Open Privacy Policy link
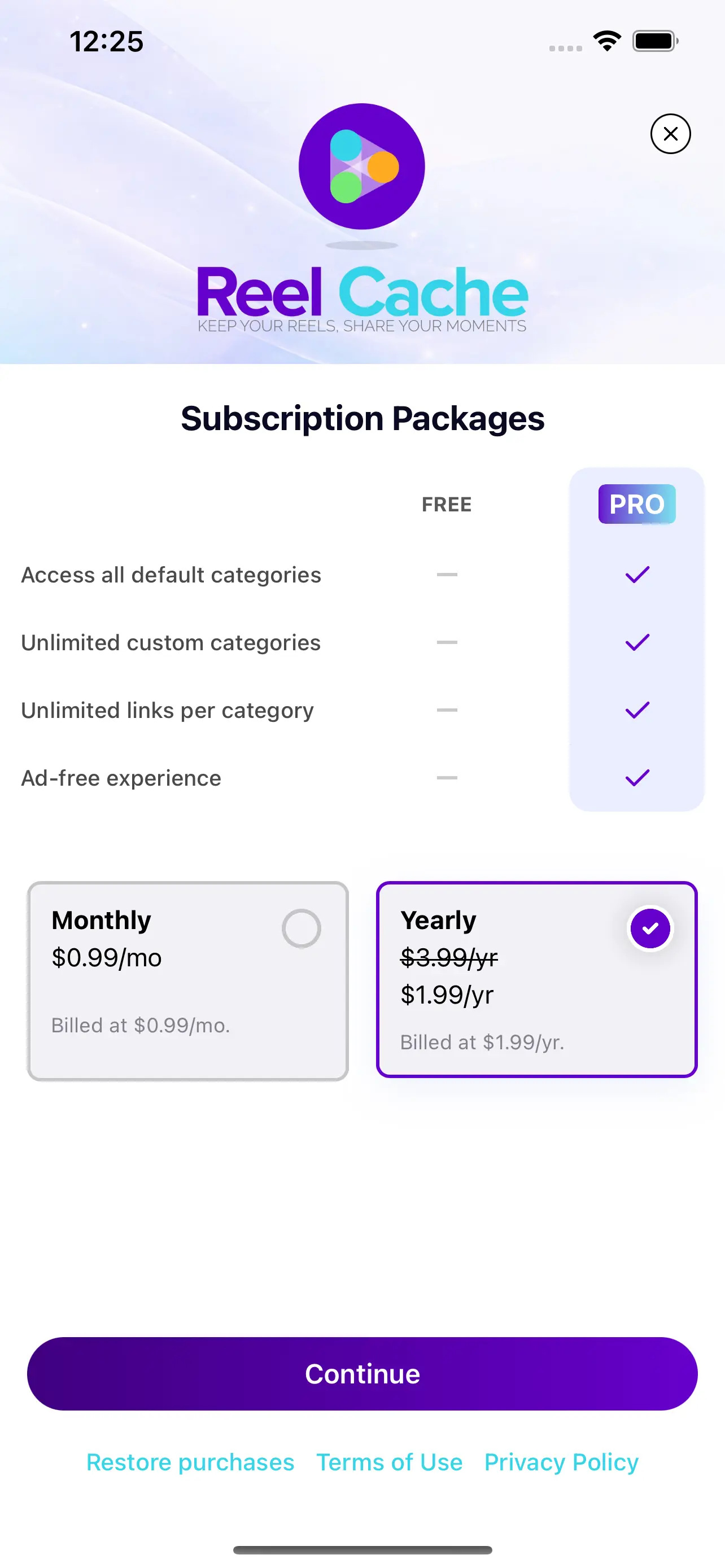This screenshot has height=1568, width=725. click(561, 1462)
